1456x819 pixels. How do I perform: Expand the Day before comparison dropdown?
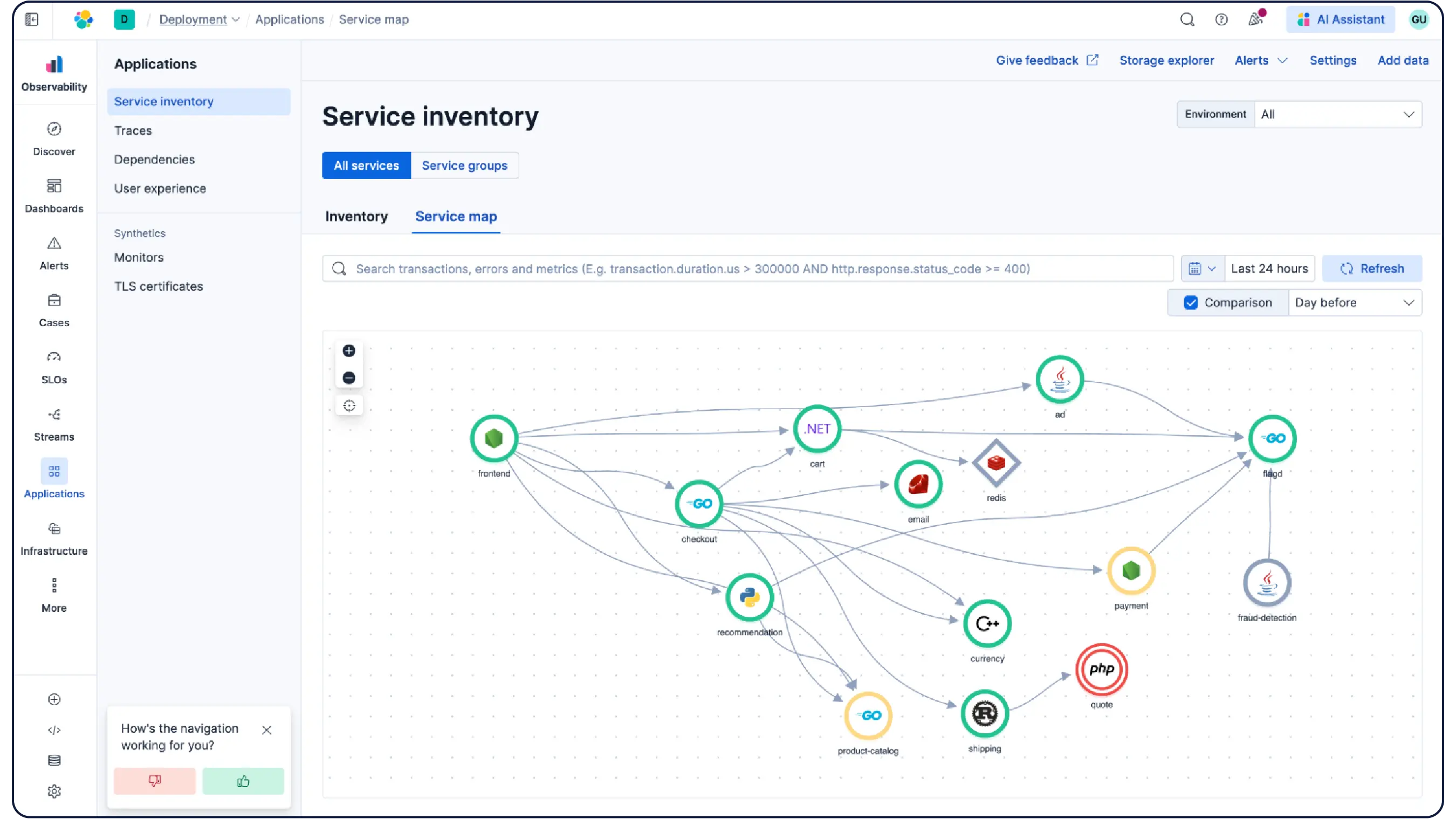[x=1354, y=303]
